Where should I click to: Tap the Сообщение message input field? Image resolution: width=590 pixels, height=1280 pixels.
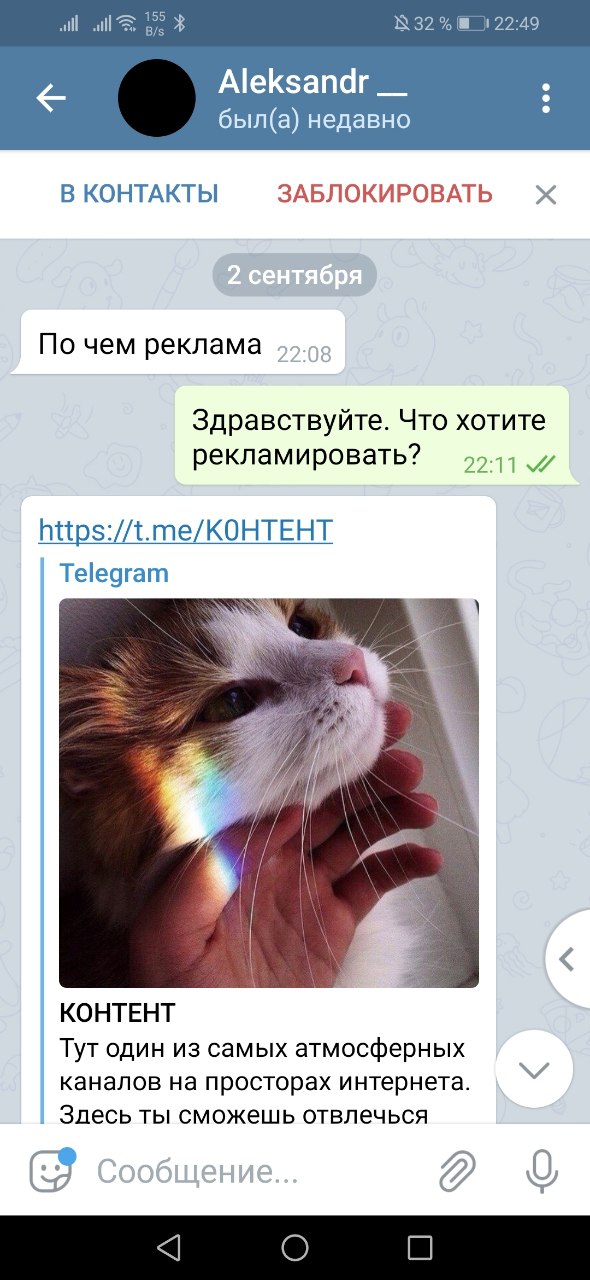[255, 1171]
